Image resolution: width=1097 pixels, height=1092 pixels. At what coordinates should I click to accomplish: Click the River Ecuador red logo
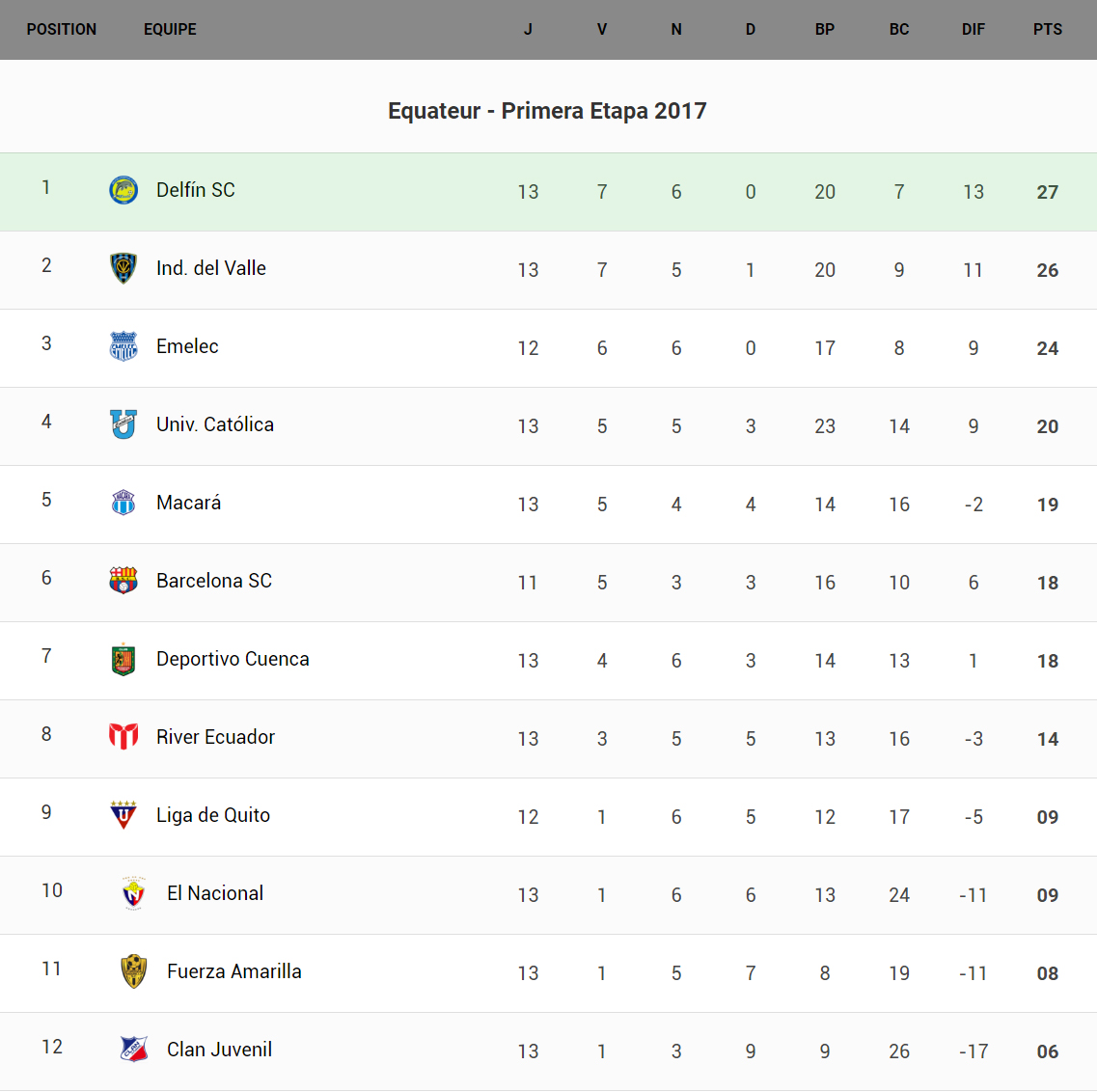123,737
